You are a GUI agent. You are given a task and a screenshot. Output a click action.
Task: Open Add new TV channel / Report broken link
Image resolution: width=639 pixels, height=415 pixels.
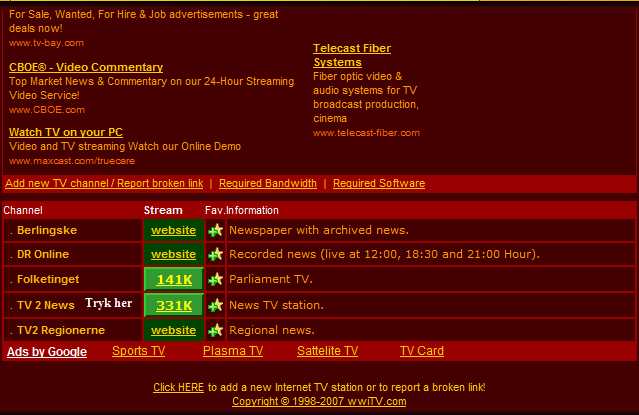click(104, 183)
